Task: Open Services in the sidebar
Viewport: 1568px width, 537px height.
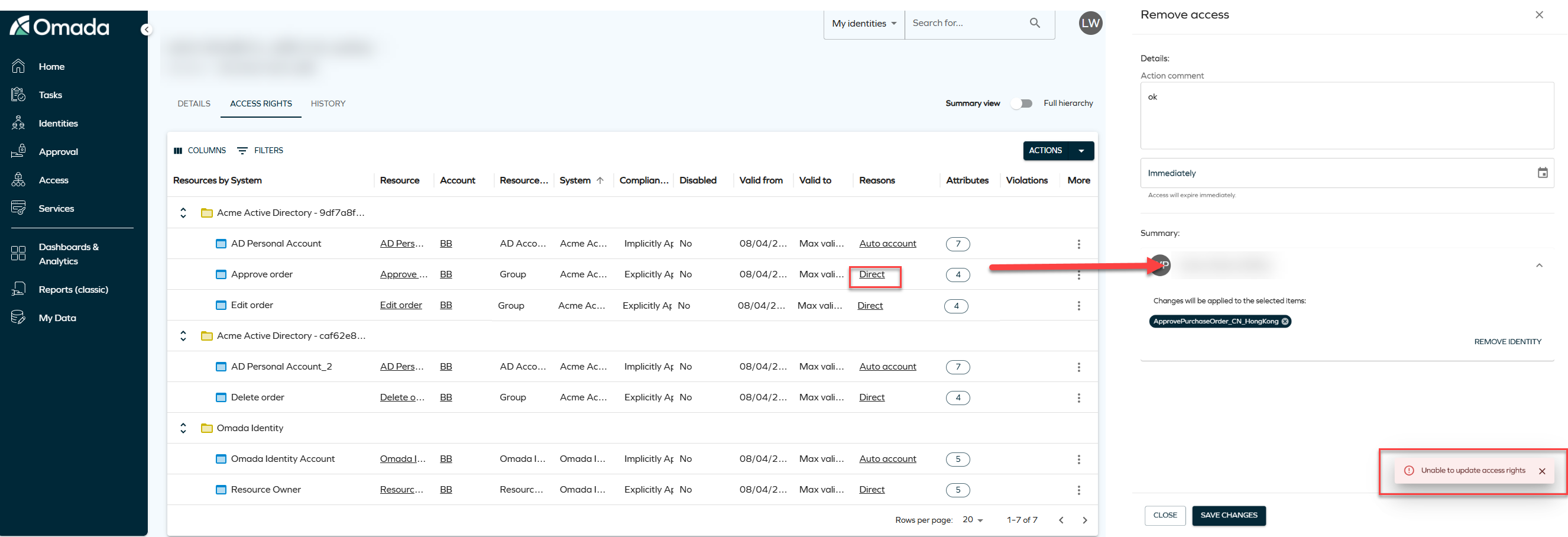Action: pyautogui.click(x=56, y=208)
